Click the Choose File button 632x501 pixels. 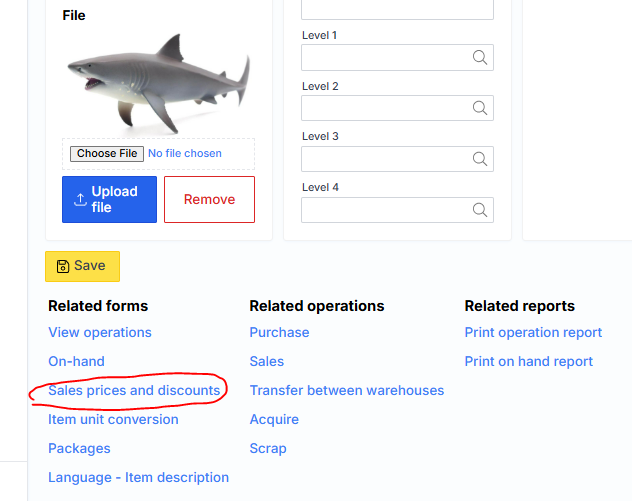[x=107, y=154]
